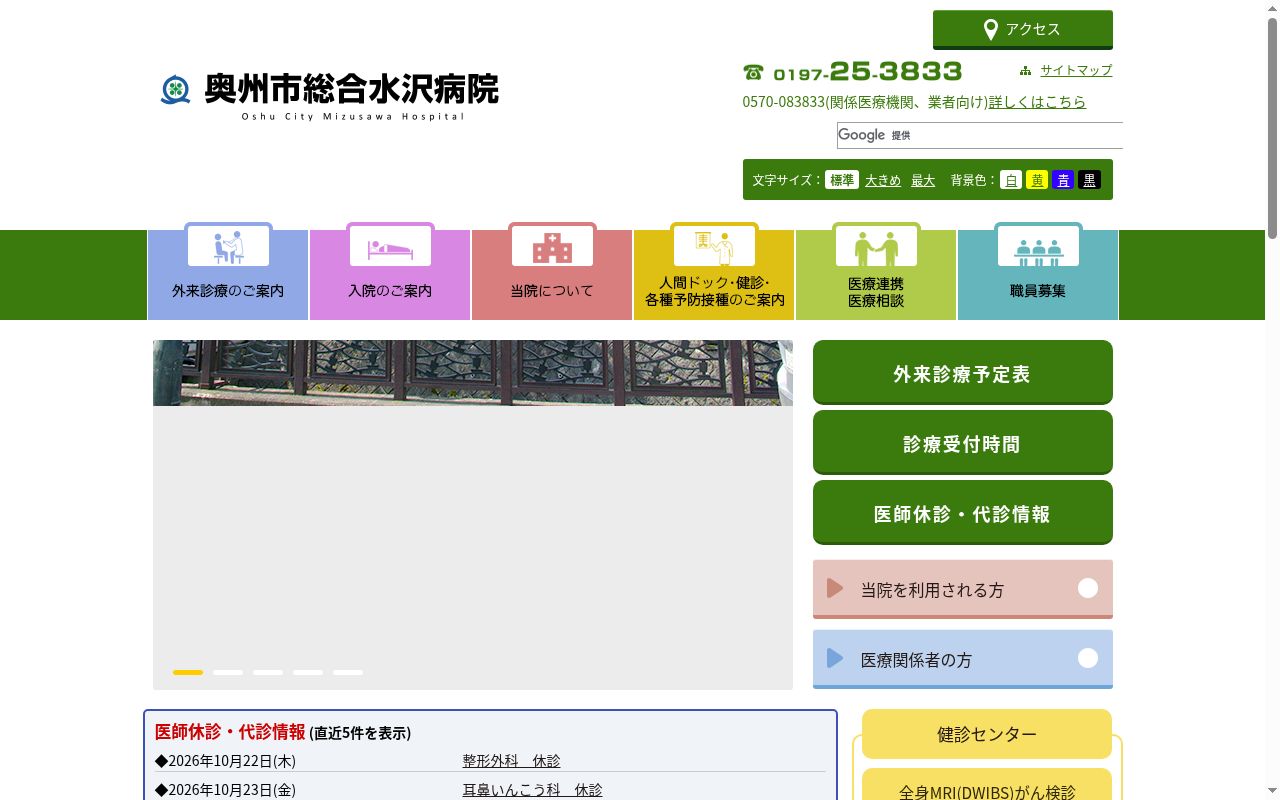Open the サイトマップ link

(x=1076, y=70)
